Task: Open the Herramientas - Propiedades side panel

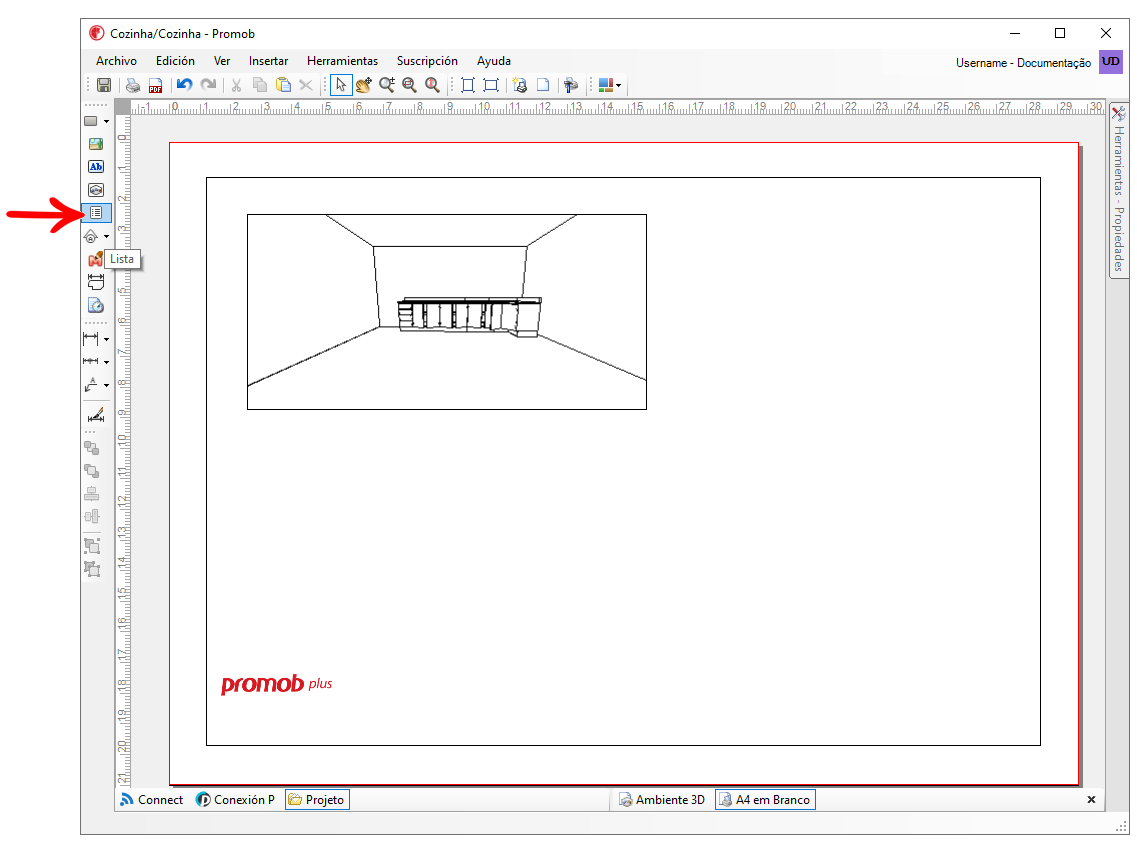Action: [x=1118, y=190]
